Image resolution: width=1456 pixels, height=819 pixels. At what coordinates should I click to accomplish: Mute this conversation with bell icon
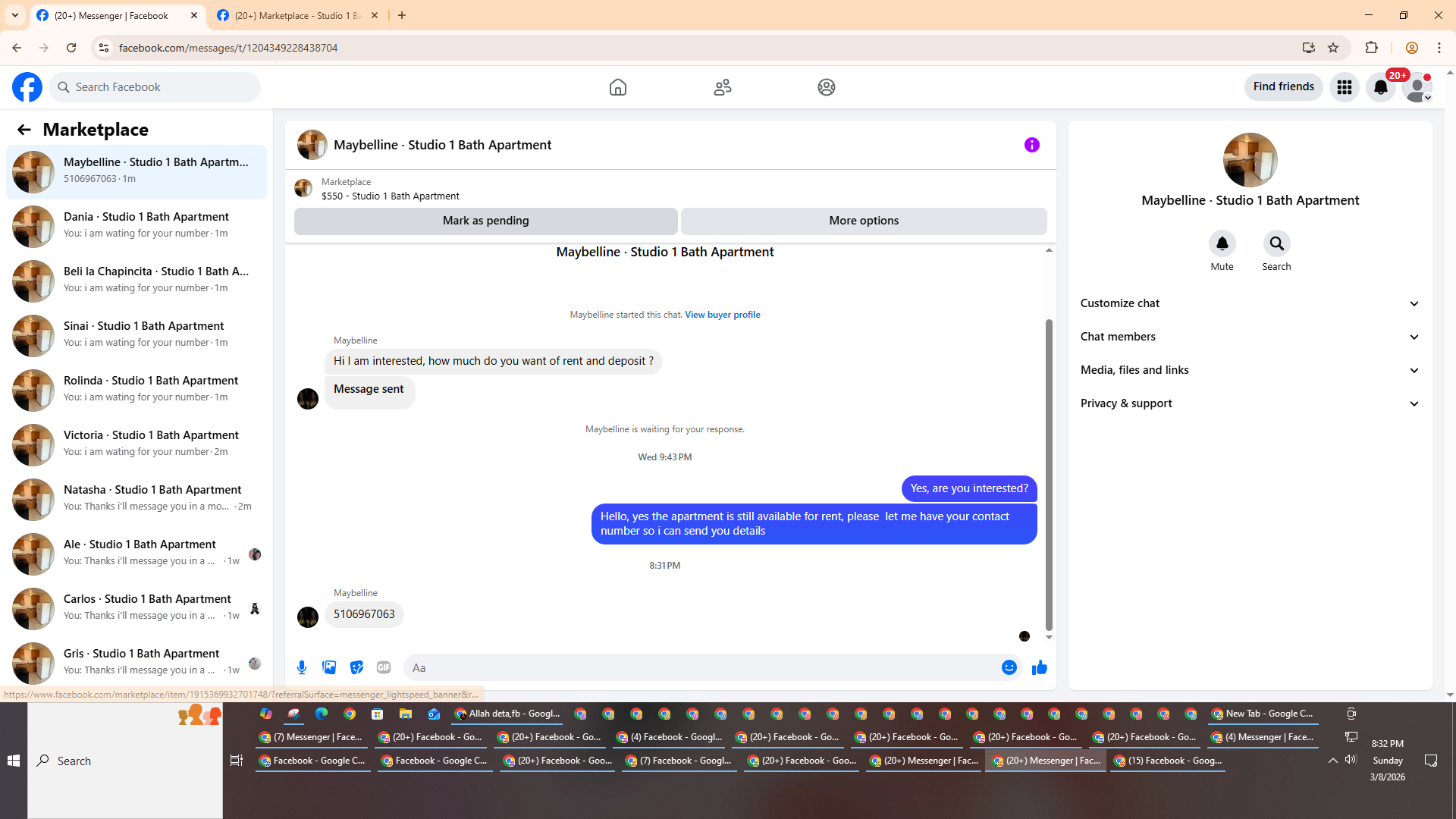point(1222,243)
